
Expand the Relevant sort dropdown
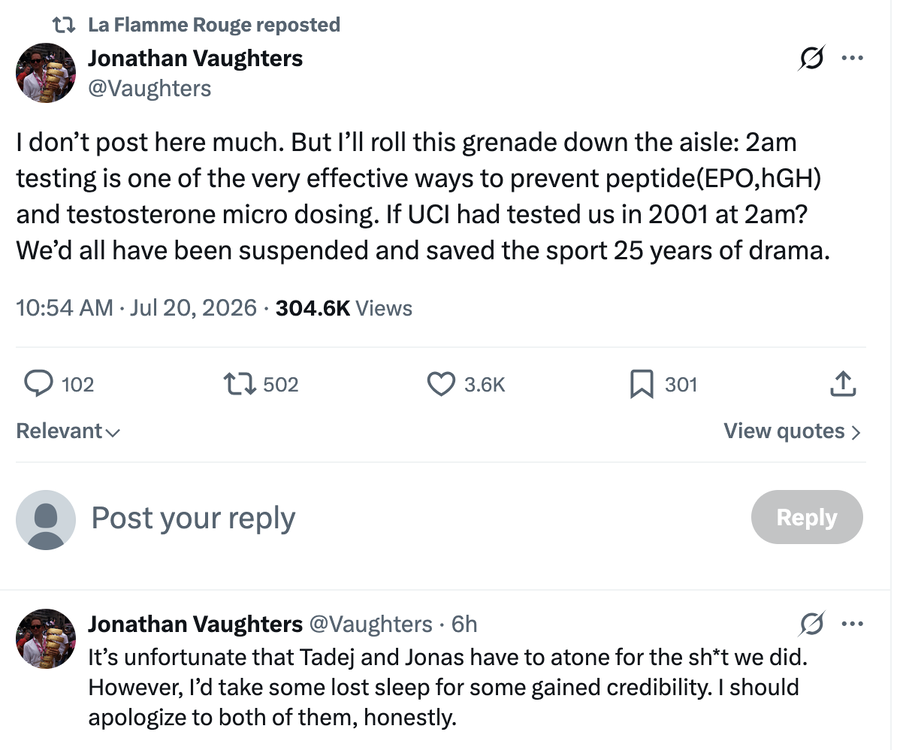[x=68, y=431]
